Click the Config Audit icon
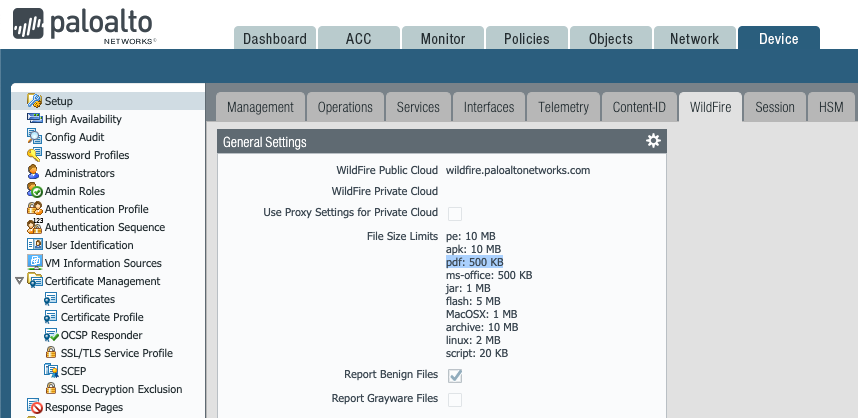This screenshot has height=418, width=858. click(x=34, y=137)
